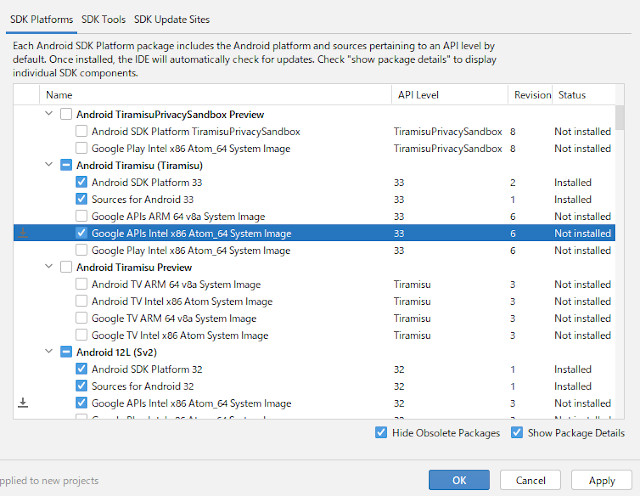Viewport: 640px width, 496px height.
Task: Click the download icon beside API 33 Google APIs Intel image
Action: (x=23, y=233)
